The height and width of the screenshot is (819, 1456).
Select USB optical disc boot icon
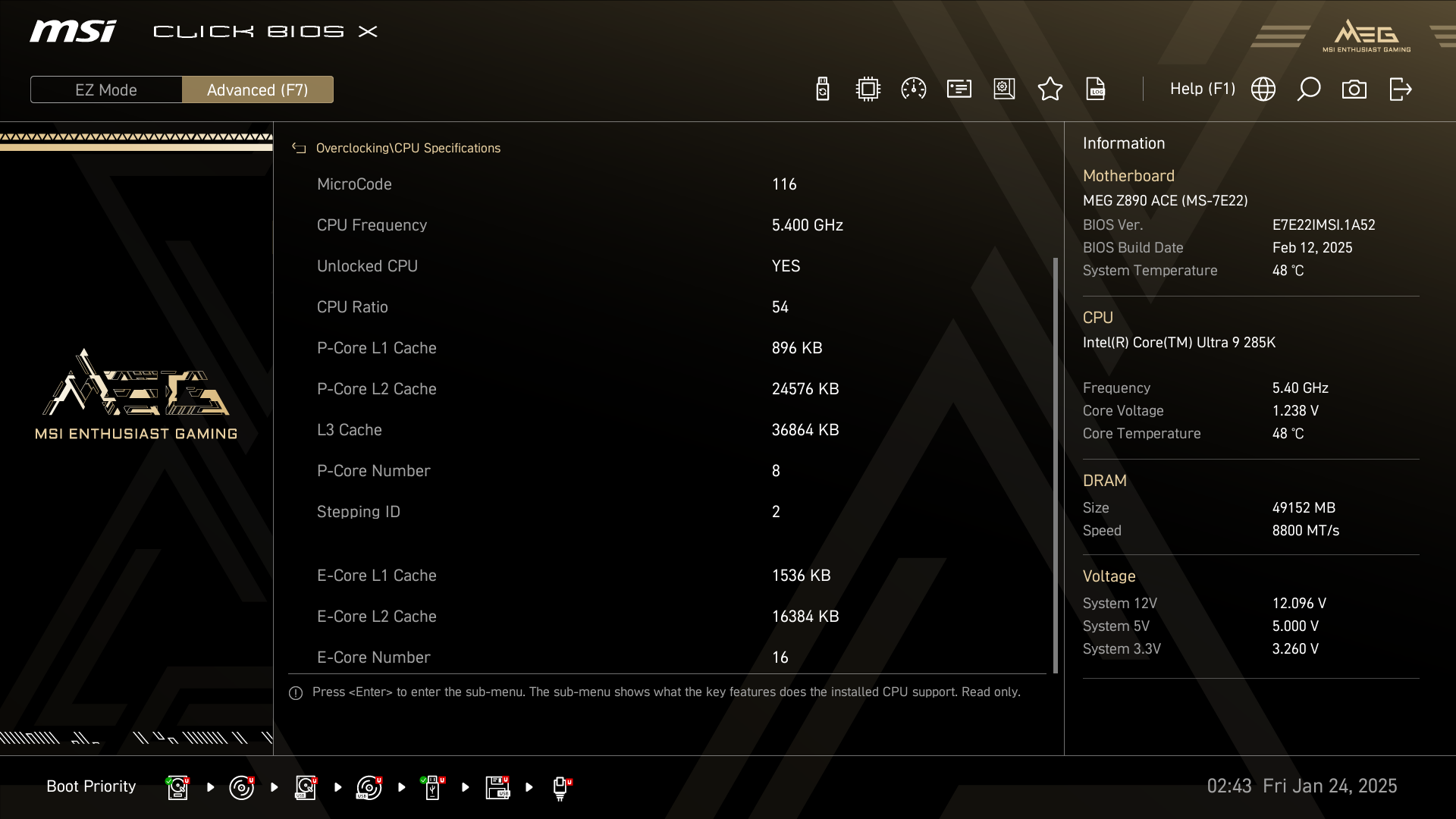[369, 787]
